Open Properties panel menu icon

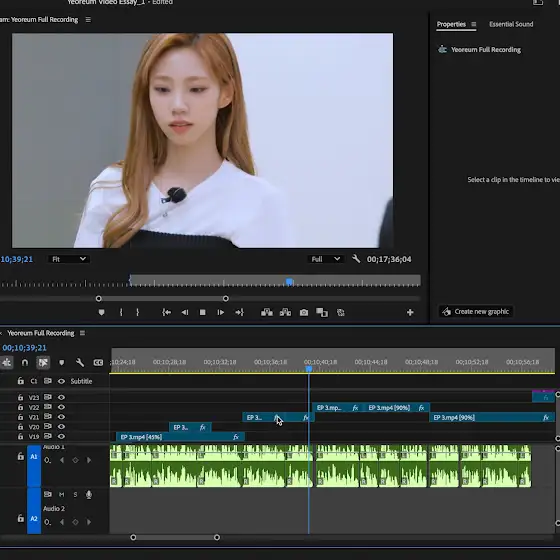pos(474,24)
